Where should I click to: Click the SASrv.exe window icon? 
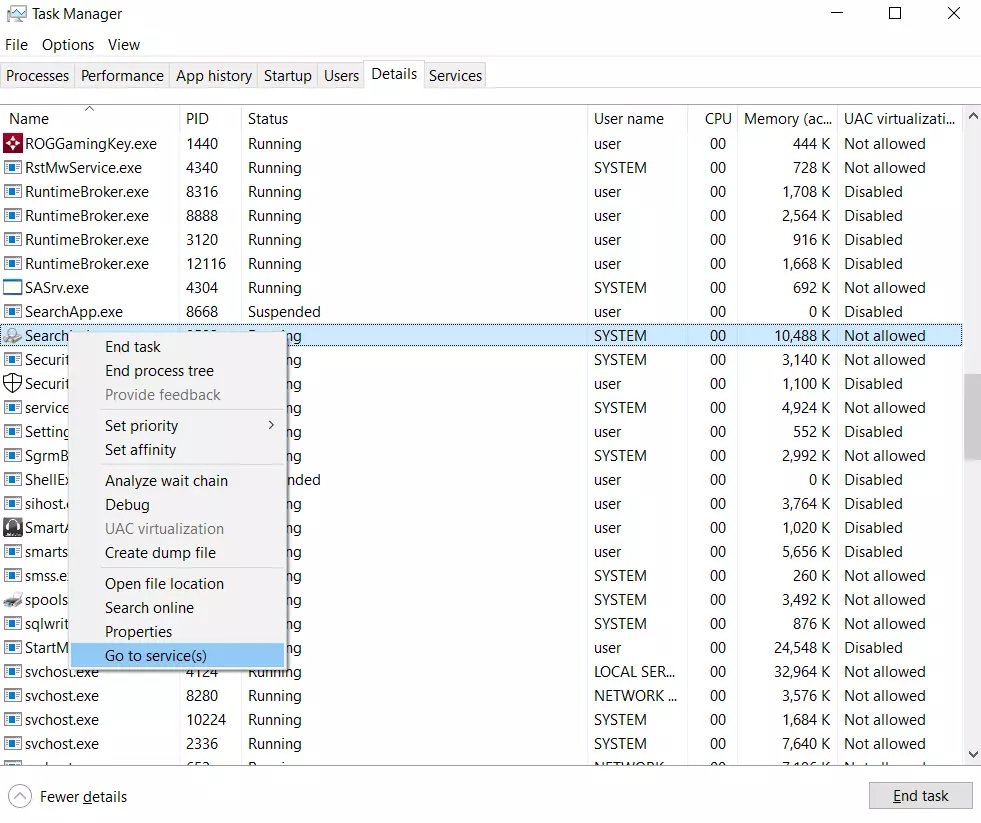(x=13, y=288)
